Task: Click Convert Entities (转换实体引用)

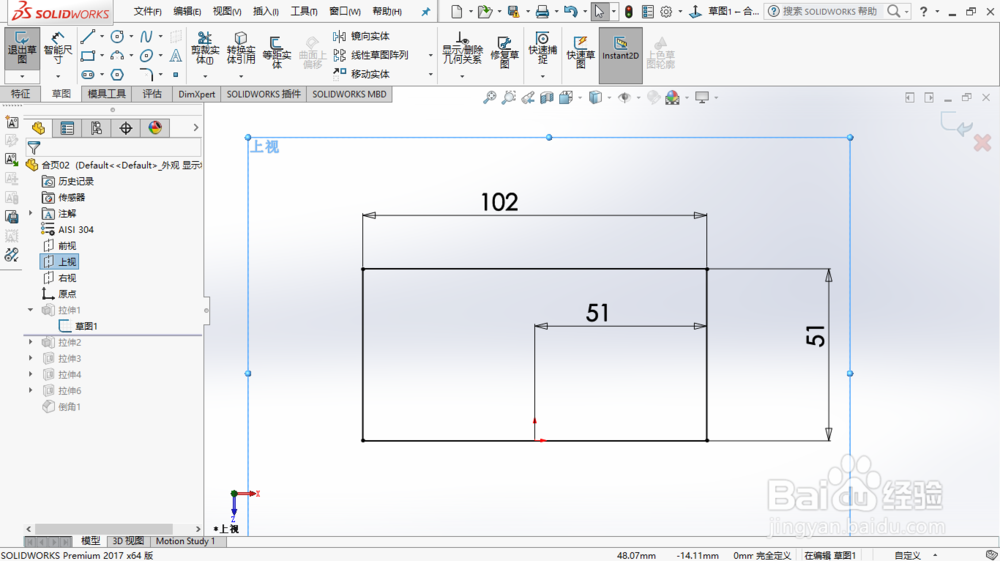Action: click(240, 48)
